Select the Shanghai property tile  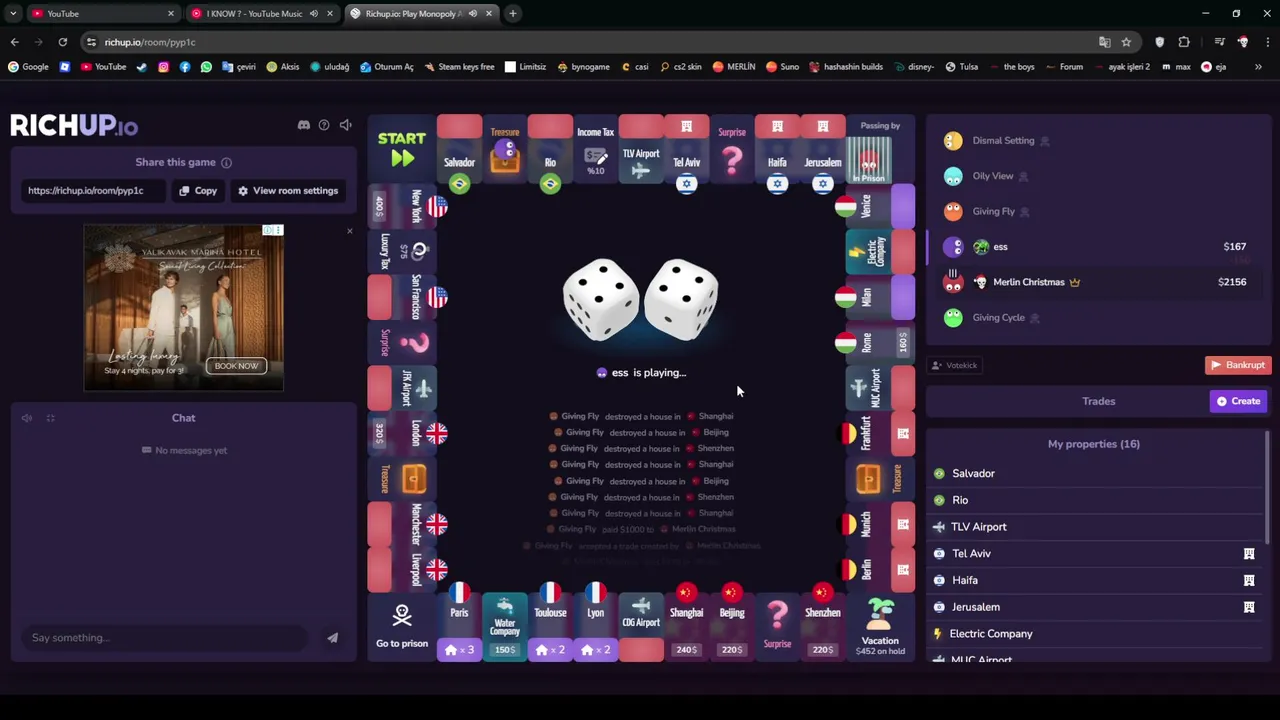(x=687, y=627)
